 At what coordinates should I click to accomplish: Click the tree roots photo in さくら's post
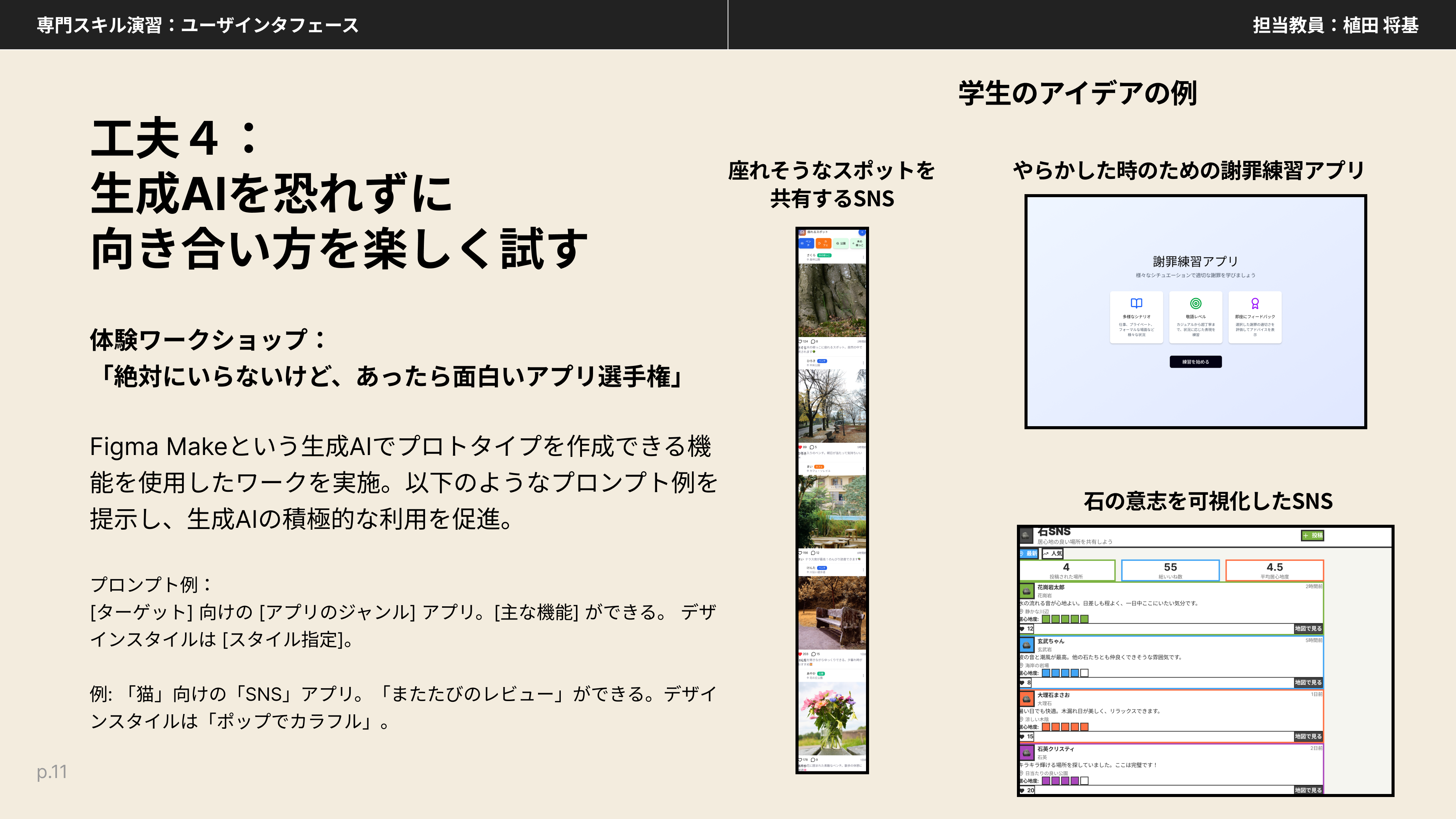833,300
